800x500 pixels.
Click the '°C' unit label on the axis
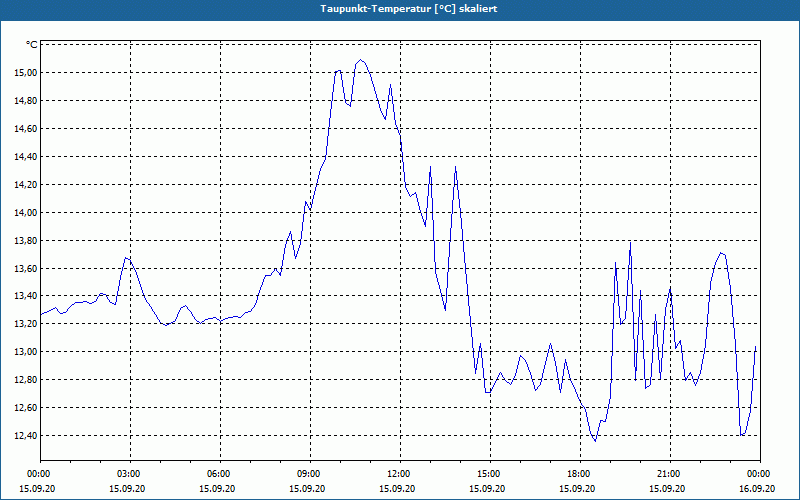32,45
